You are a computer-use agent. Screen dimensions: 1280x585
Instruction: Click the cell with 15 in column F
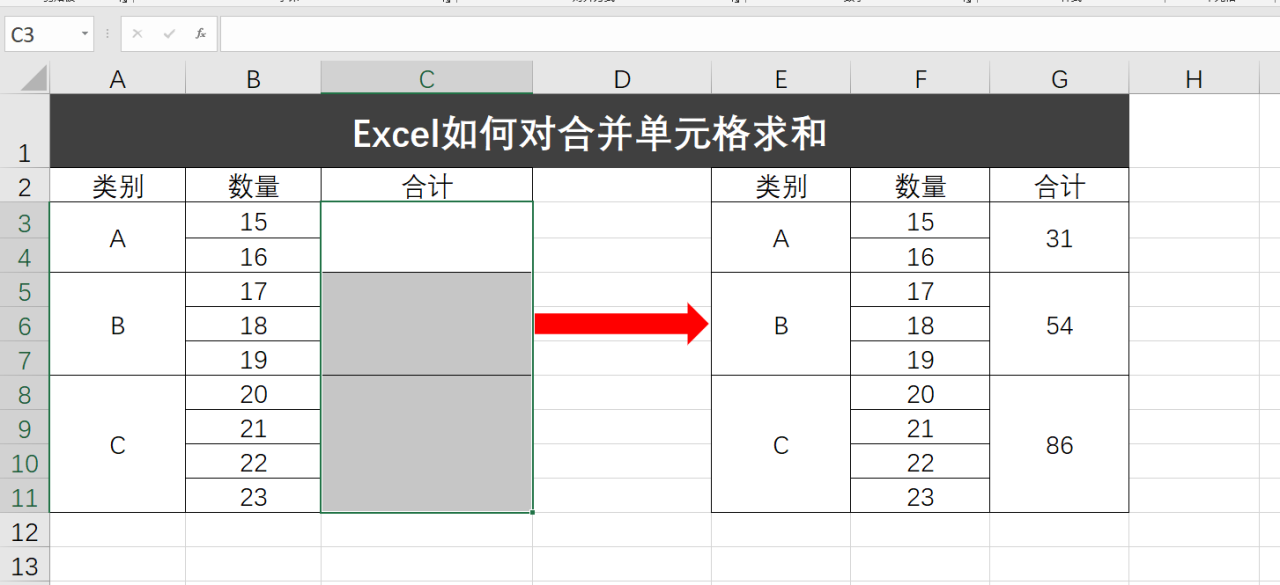click(x=920, y=221)
